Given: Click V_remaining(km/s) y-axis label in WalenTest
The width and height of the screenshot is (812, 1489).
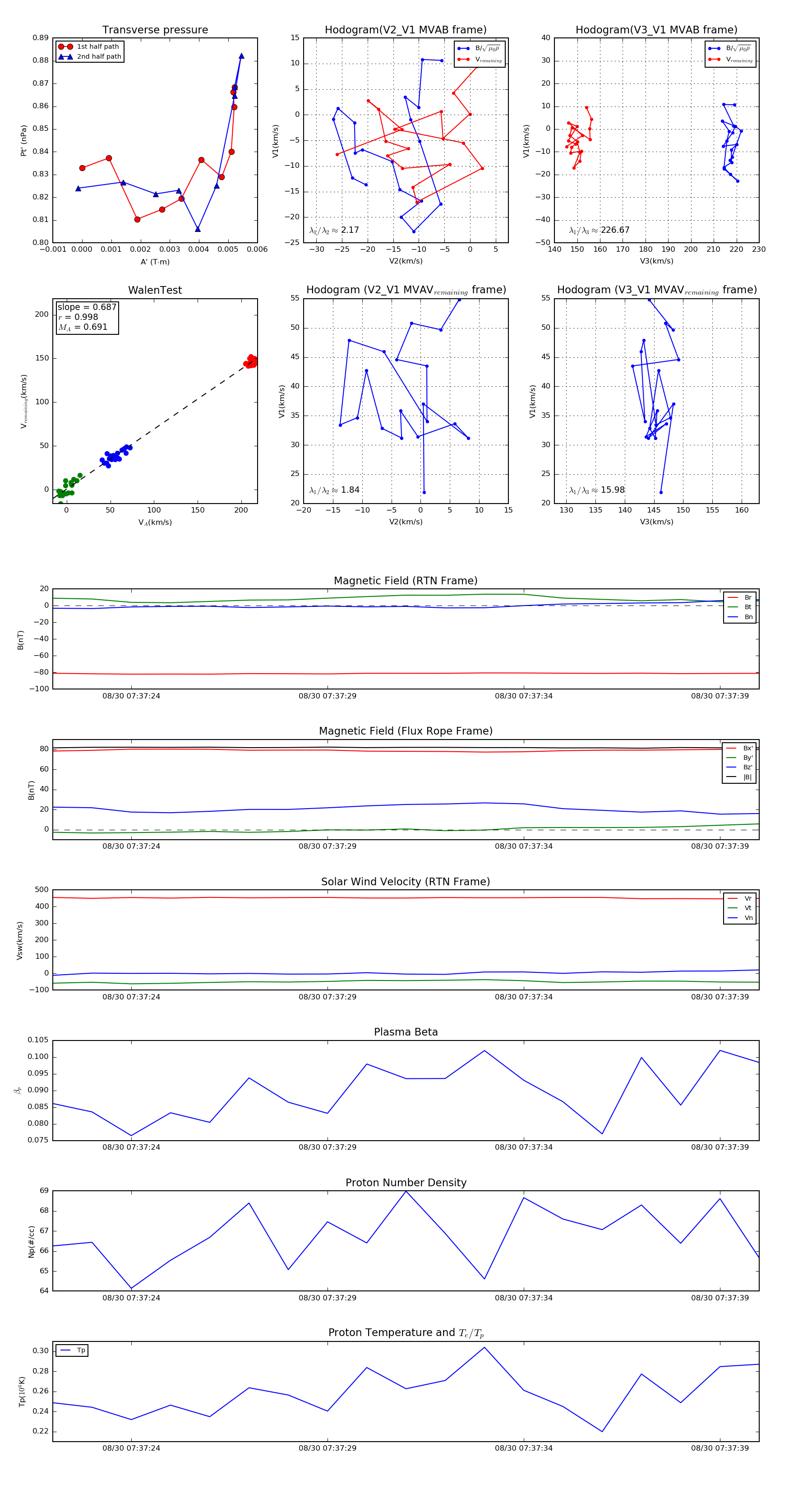Looking at the screenshot, I should 24,401.
